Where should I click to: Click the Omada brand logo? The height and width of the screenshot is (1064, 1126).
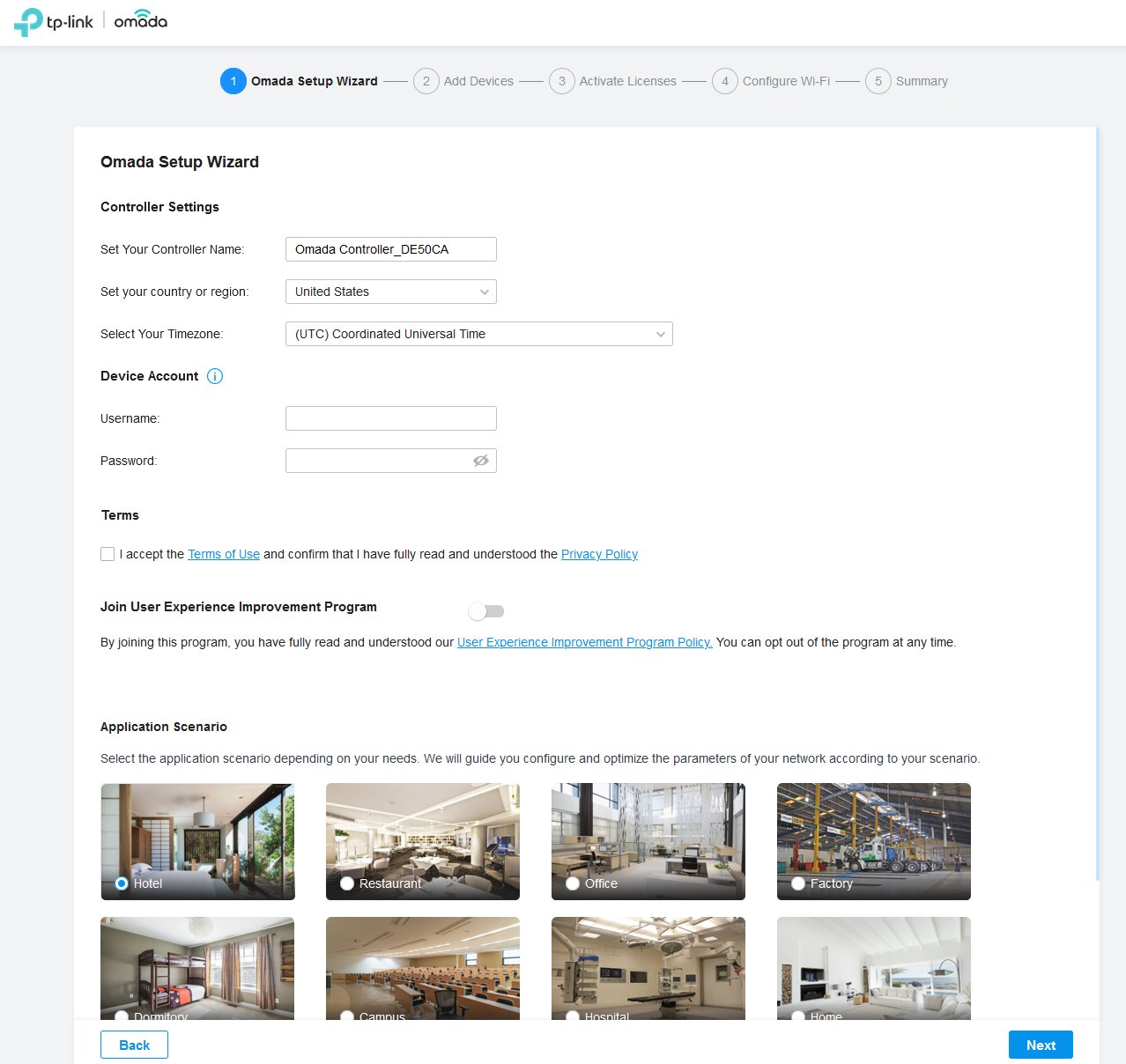(x=140, y=21)
